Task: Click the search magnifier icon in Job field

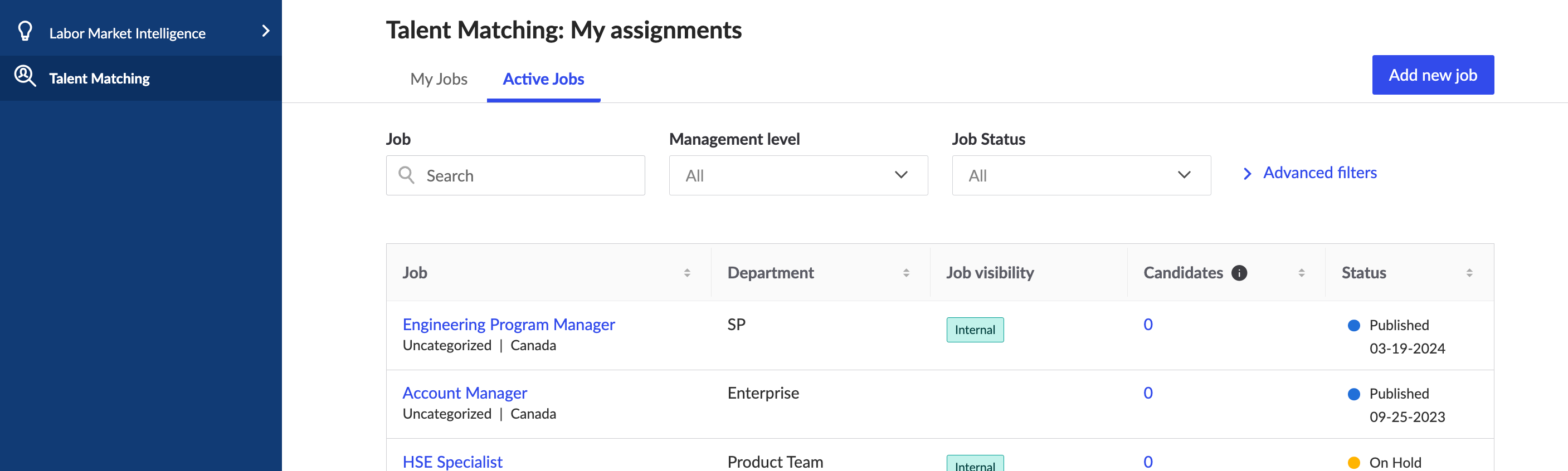Action: point(406,175)
